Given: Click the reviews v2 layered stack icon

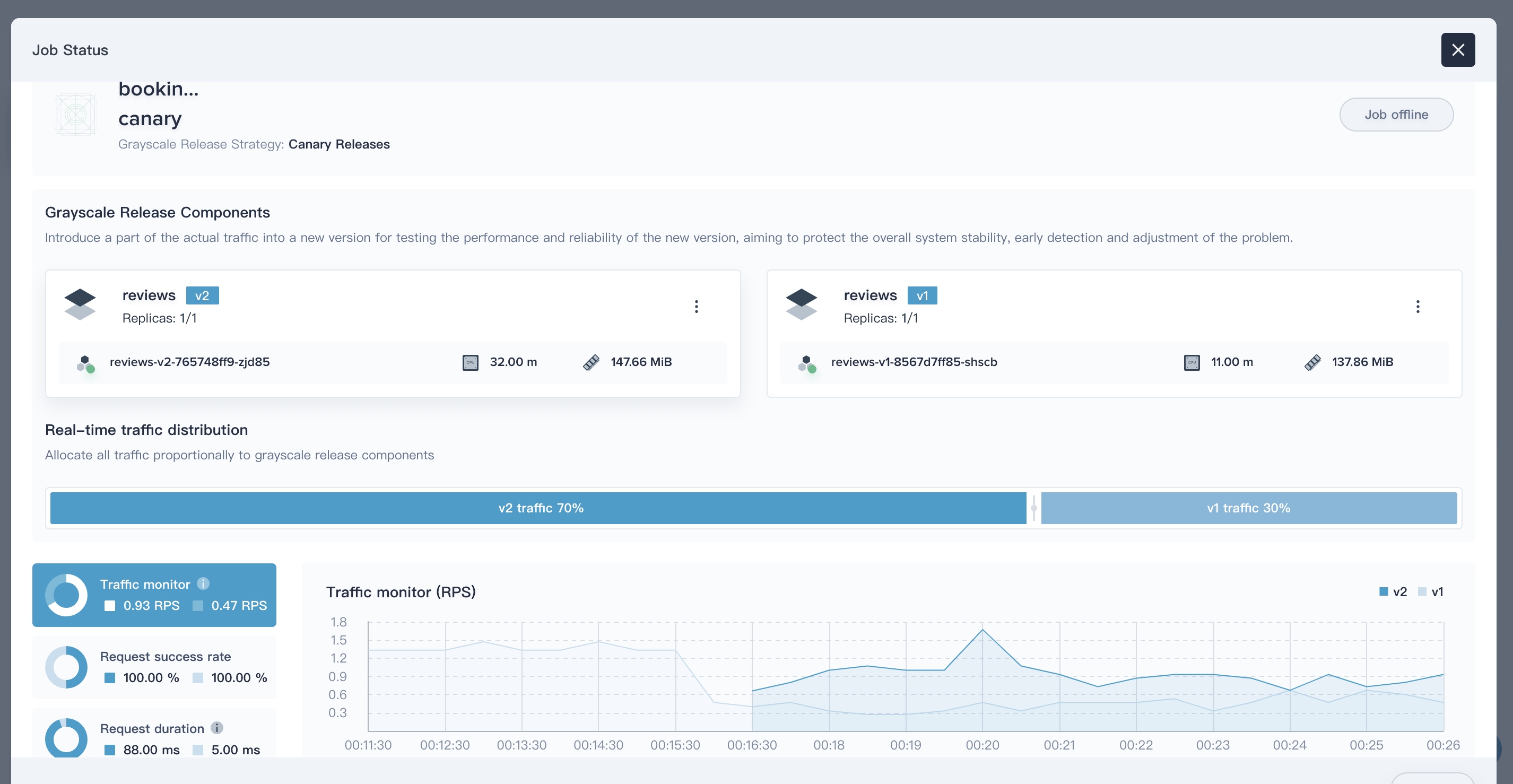Looking at the screenshot, I should click(x=80, y=304).
